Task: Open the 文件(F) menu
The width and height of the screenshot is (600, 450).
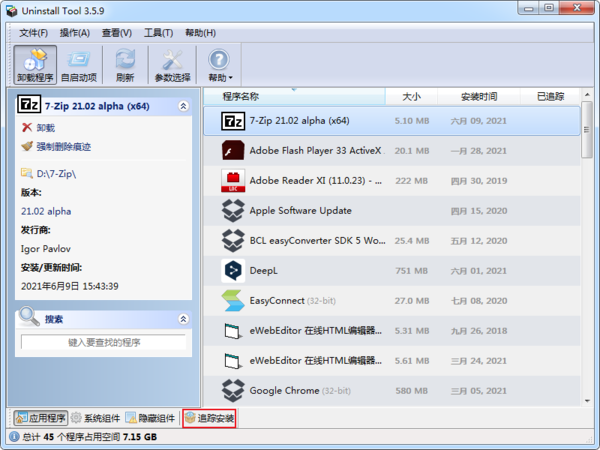Action: (34, 33)
